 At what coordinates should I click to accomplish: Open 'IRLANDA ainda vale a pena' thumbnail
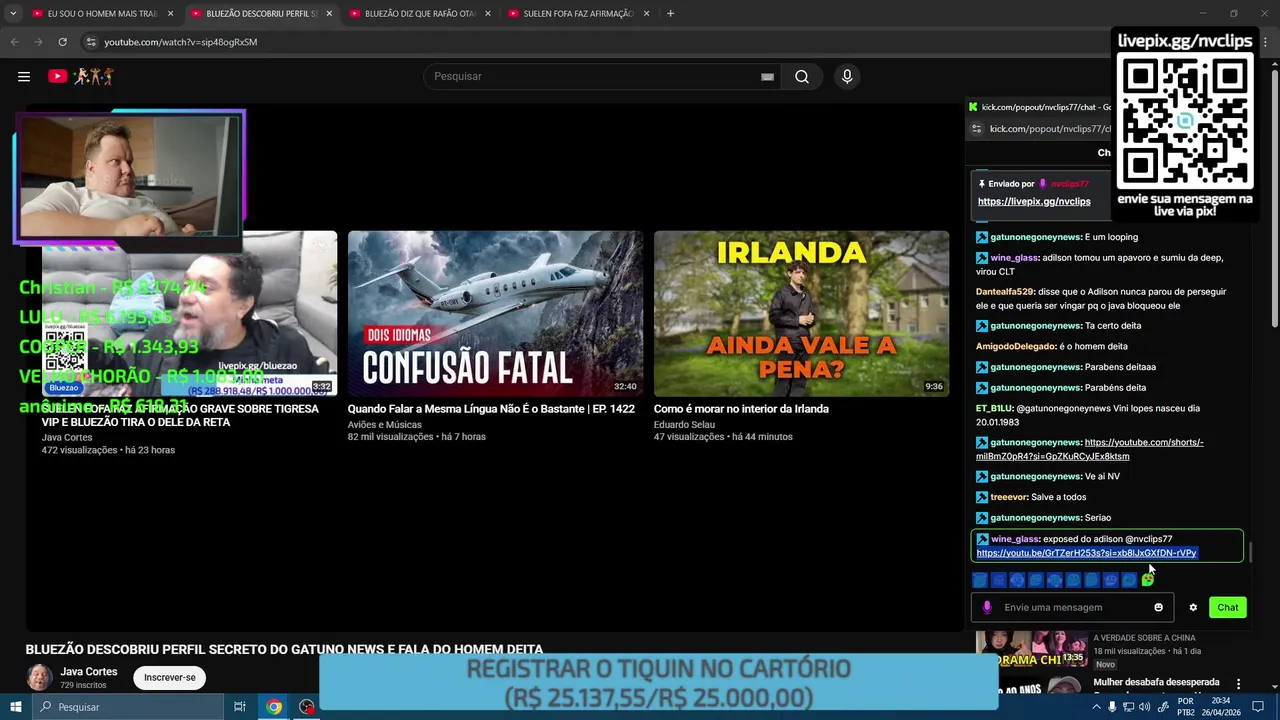click(801, 313)
